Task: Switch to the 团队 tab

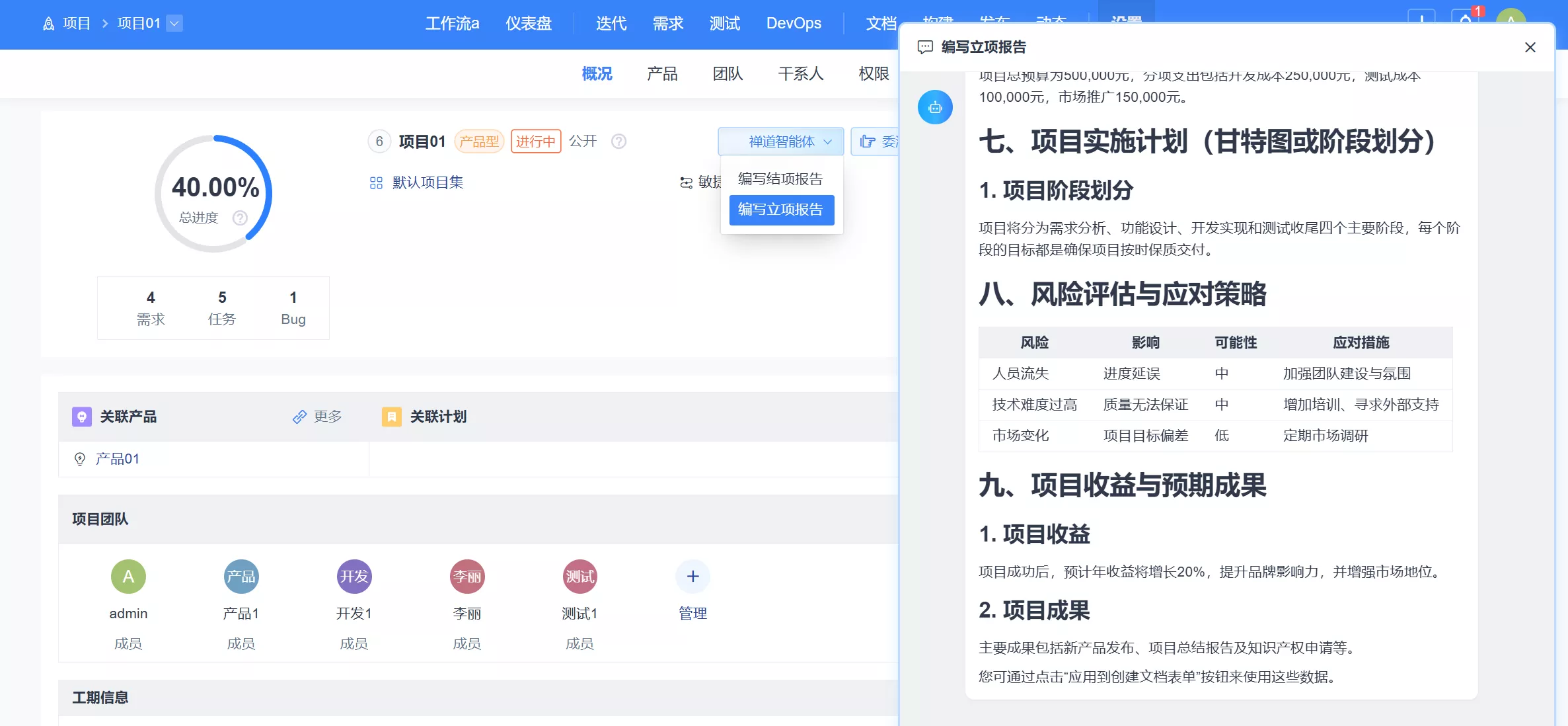Action: (728, 73)
